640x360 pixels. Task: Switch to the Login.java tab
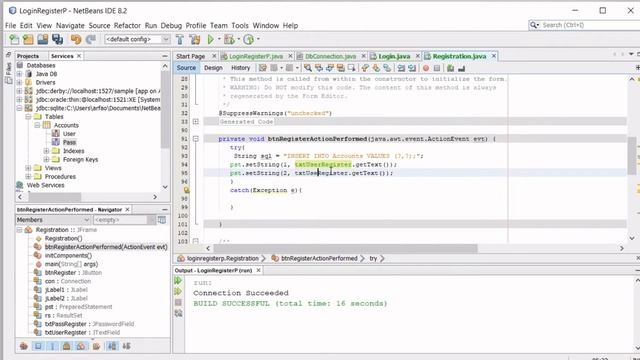pyautogui.click(x=393, y=56)
